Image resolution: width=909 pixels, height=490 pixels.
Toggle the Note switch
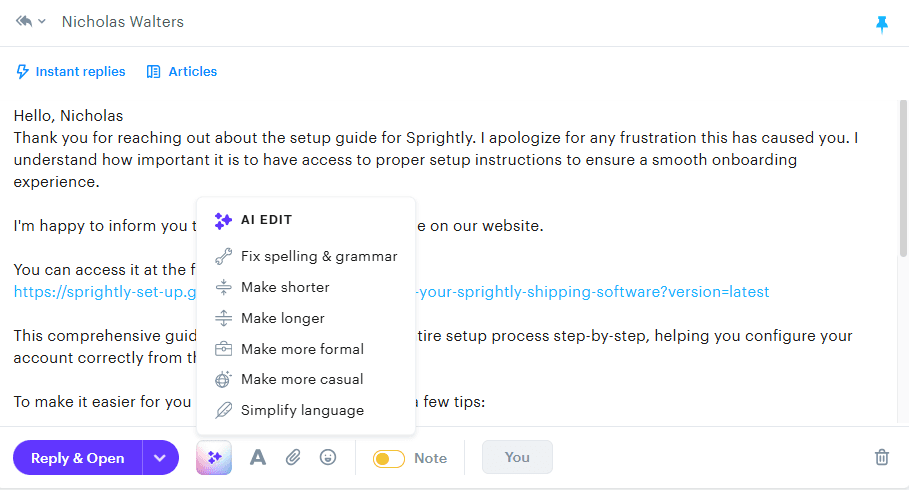pos(389,458)
